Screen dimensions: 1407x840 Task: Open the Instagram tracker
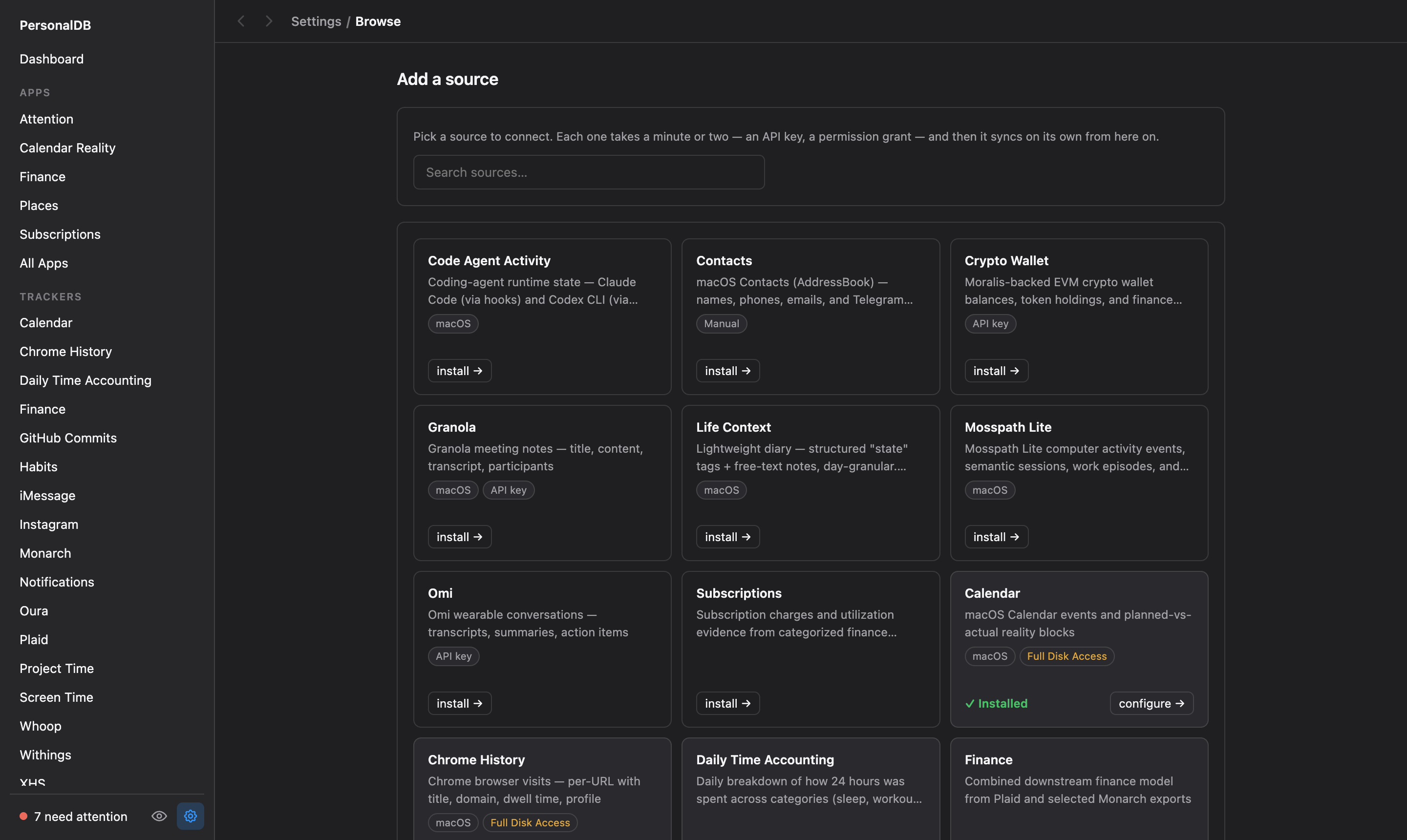point(49,525)
